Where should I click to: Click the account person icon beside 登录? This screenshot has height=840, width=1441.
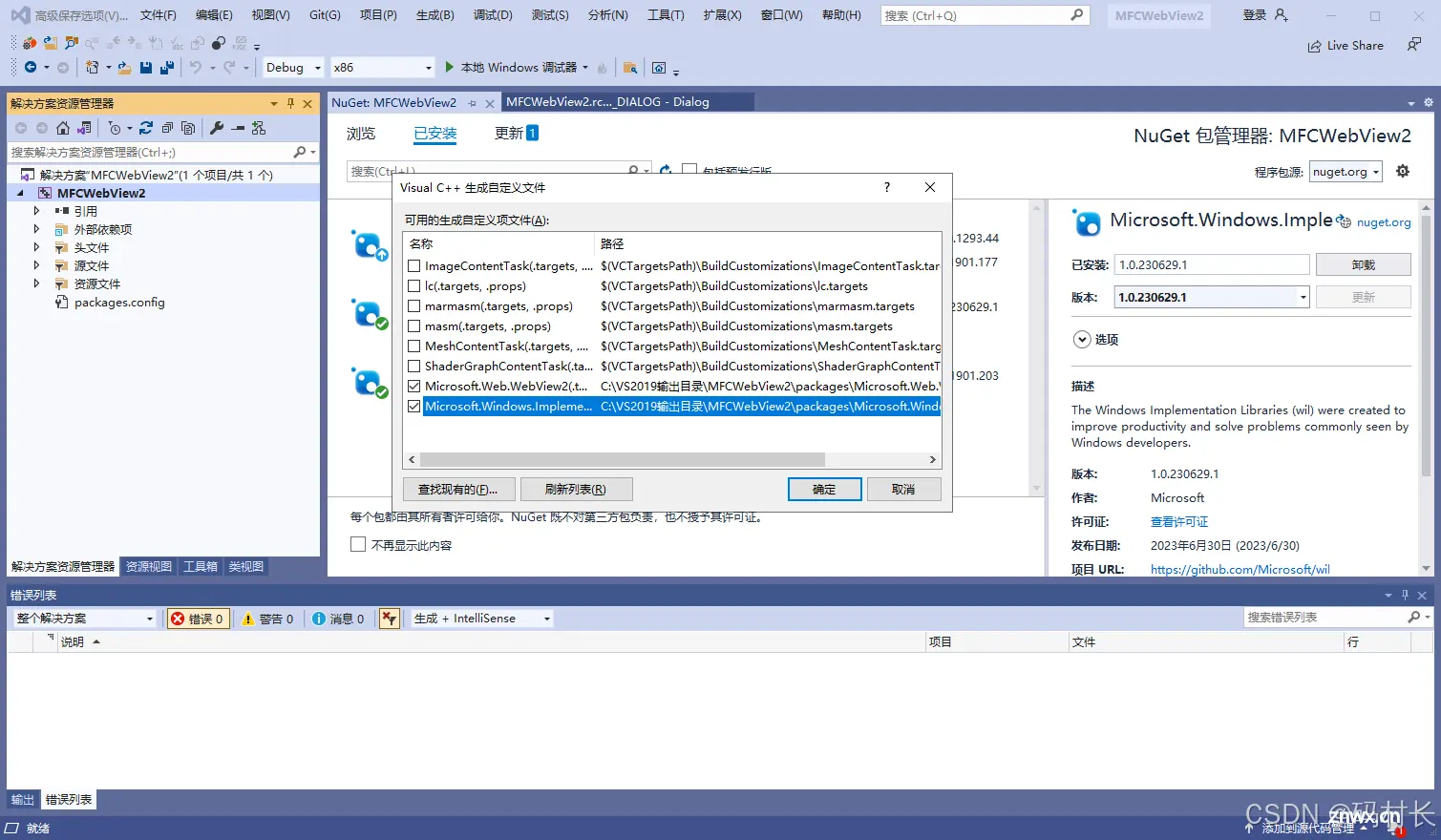tap(1282, 15)
